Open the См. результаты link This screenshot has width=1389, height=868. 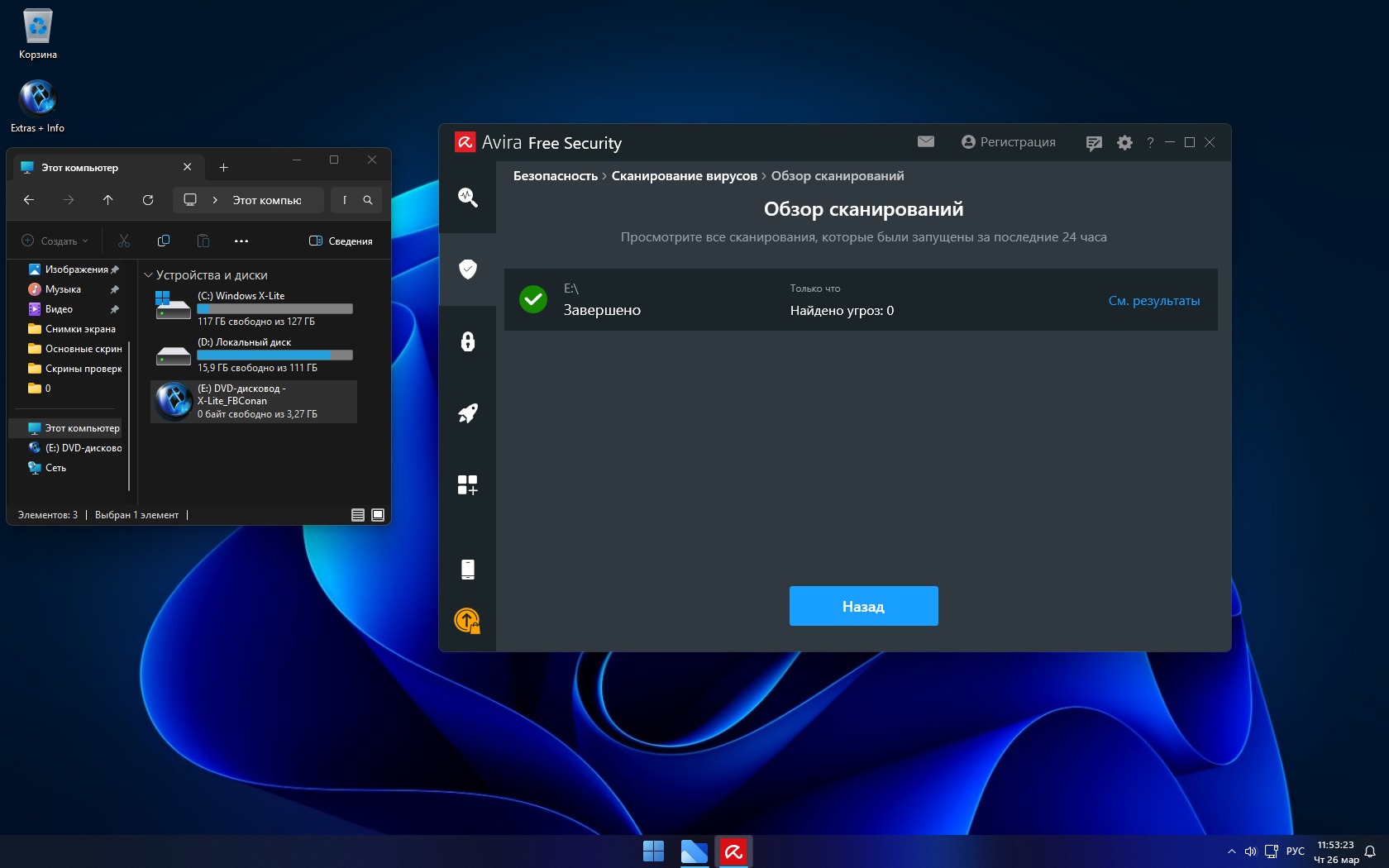(x=1153, y=301)
